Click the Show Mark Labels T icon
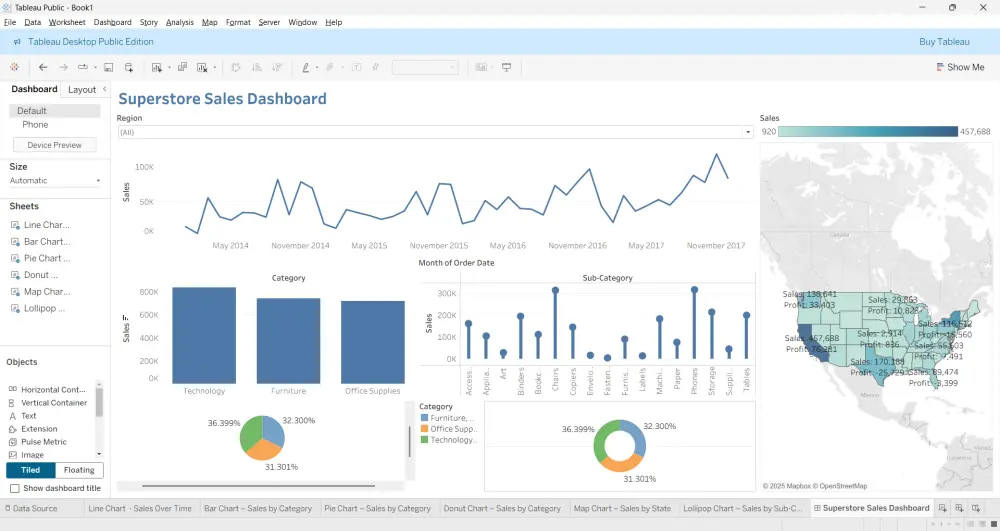1000x531 pixels. click(357, 67)
